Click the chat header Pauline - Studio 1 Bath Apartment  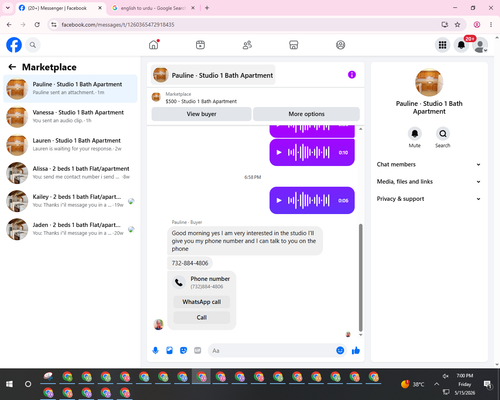[213, 75]
